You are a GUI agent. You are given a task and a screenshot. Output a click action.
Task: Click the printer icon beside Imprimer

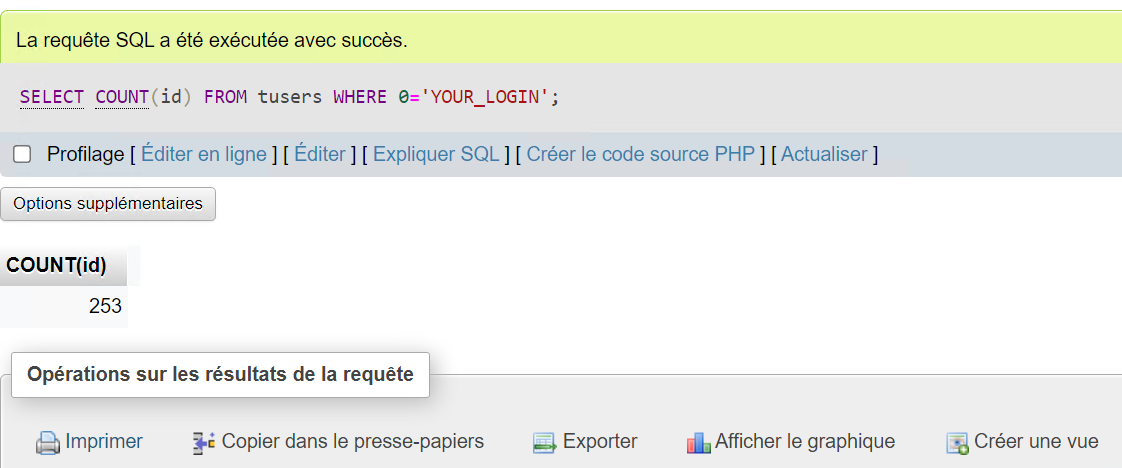coord(48,444)
